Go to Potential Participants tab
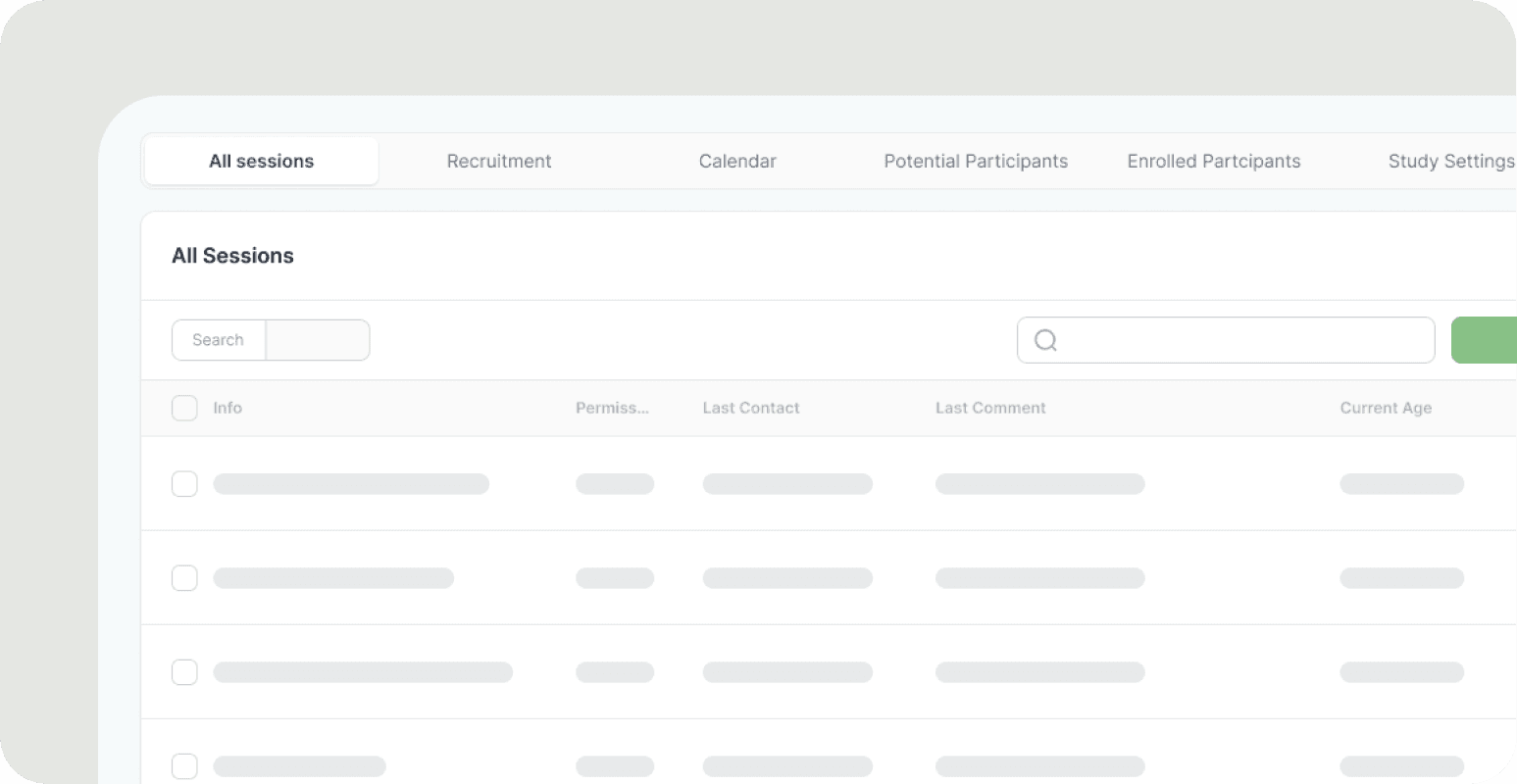The height and width of the screenshot is (784, 1517). click(x=976, y=161)
